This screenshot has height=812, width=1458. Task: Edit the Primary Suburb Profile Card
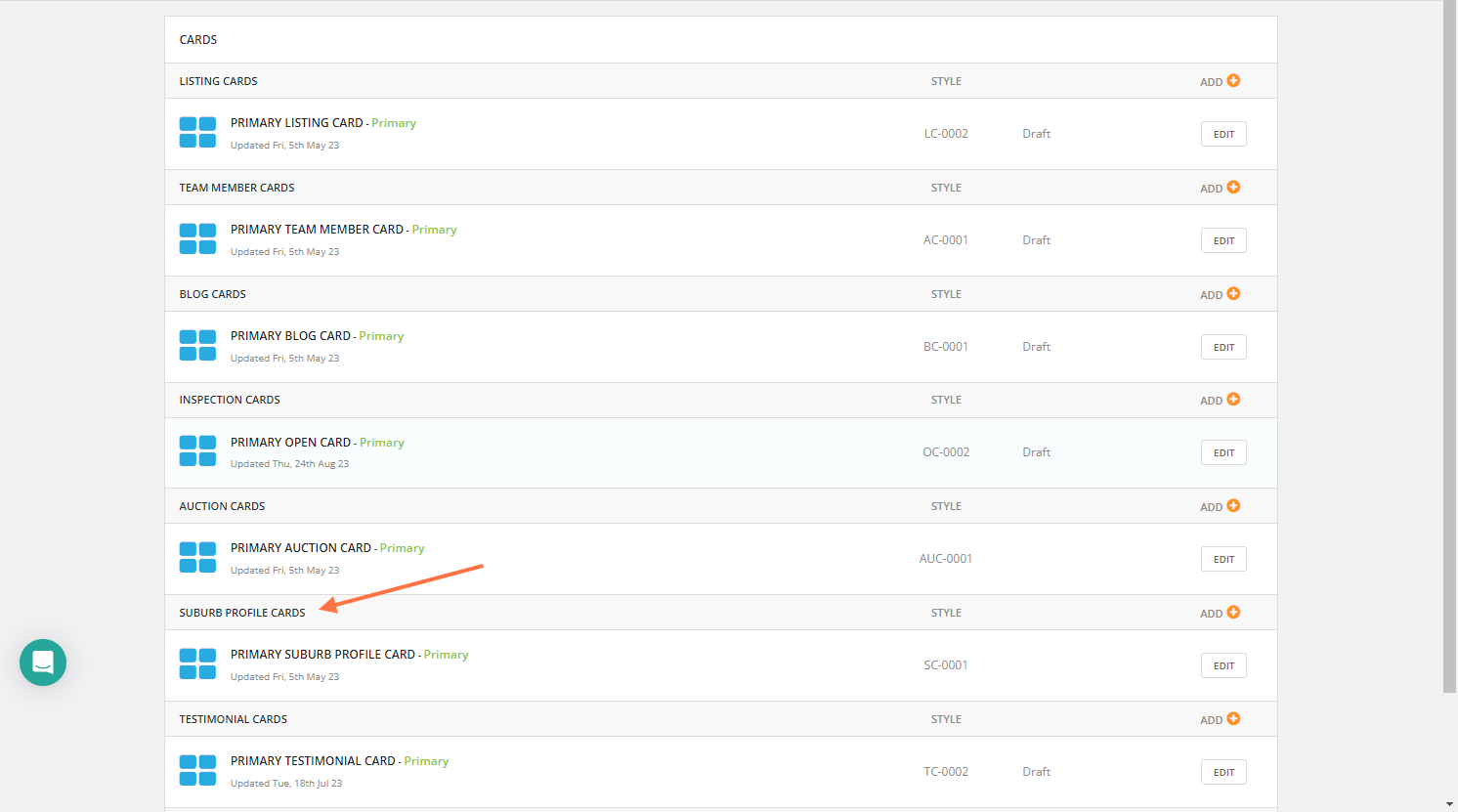1223,665
